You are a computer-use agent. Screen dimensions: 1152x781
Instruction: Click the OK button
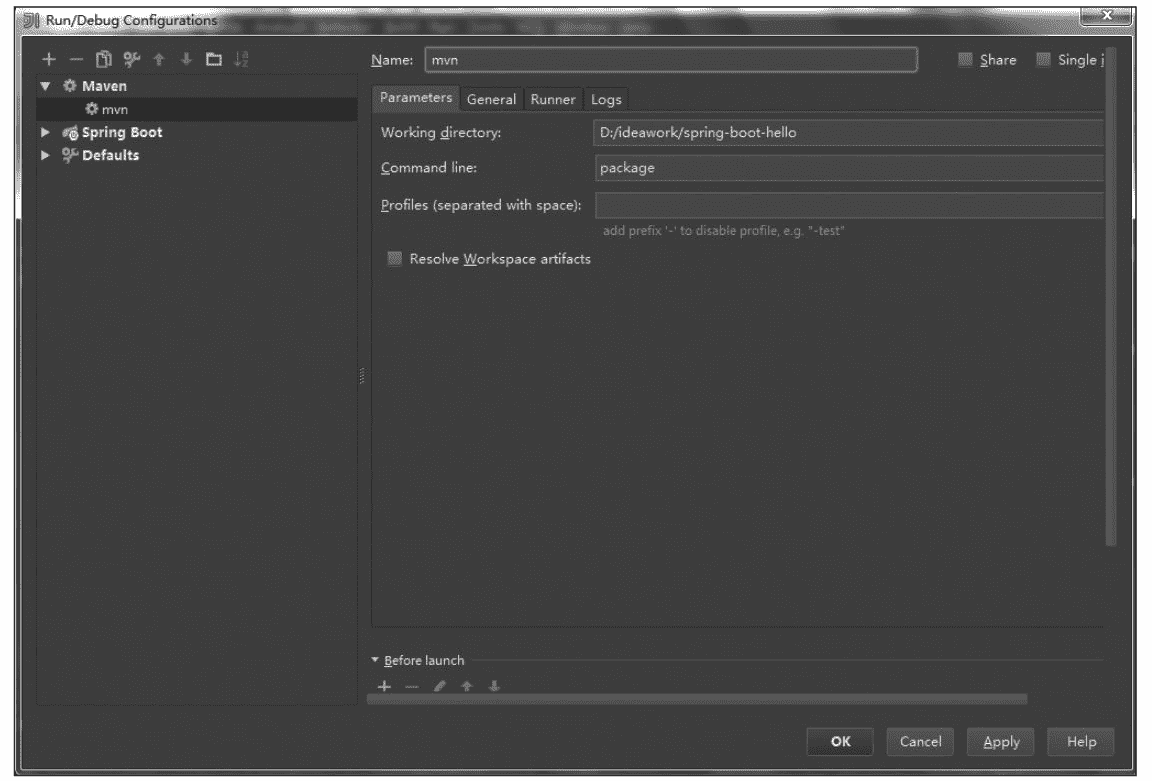[x=841, y=741]
